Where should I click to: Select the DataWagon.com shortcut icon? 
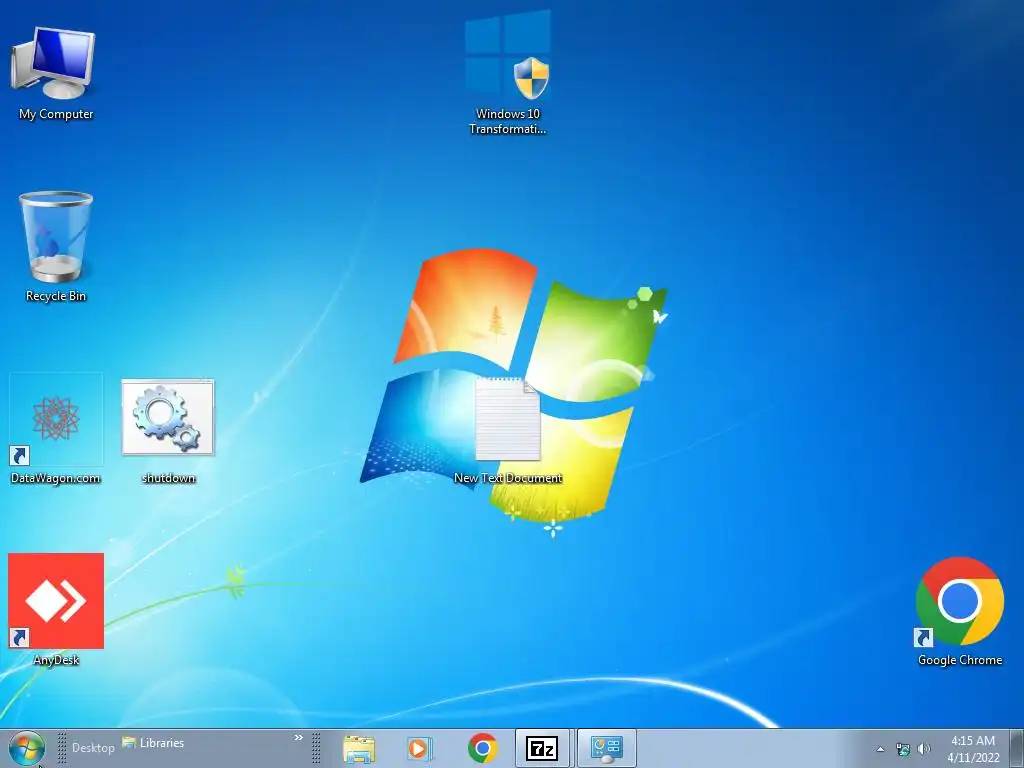56,419
